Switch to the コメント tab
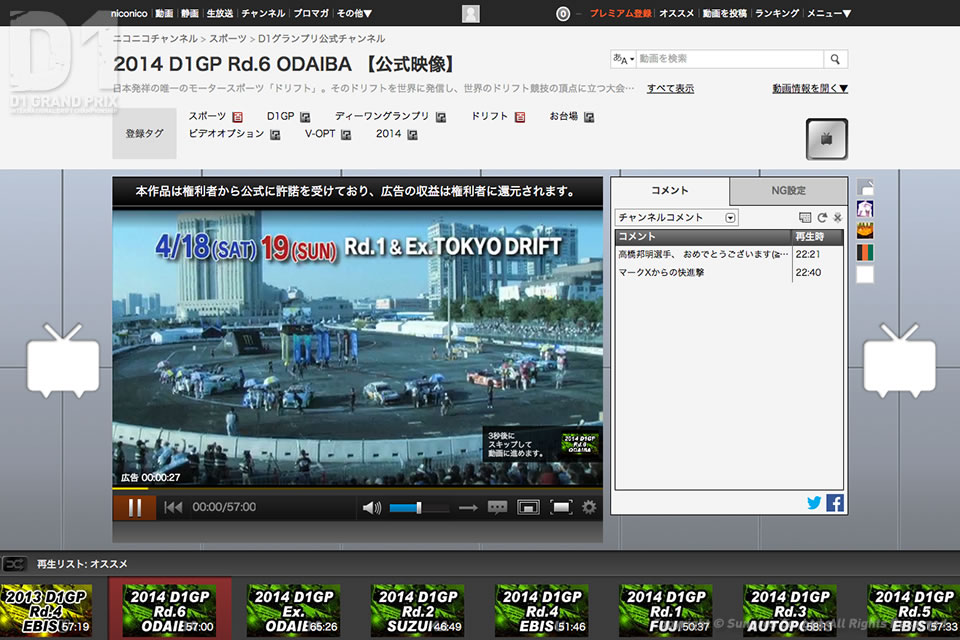The image size is (960, 640). pyautogui.click(x=670, y=190)
